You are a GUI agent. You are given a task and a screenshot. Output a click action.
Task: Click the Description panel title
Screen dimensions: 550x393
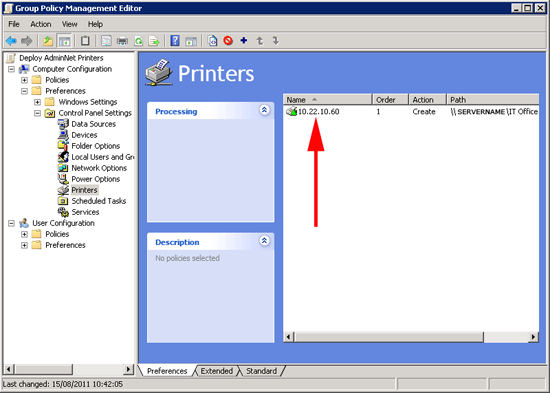(177, 242)
